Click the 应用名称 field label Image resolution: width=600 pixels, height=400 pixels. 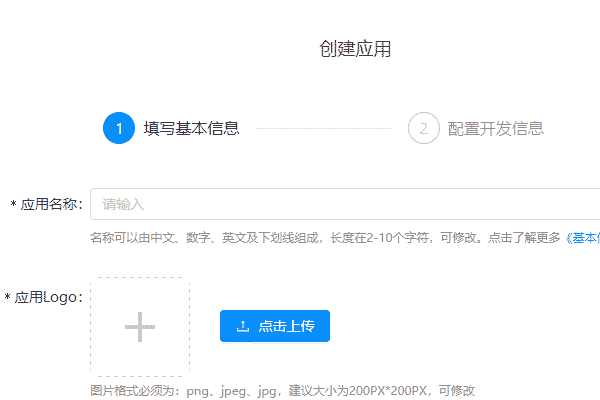[50, 205]
